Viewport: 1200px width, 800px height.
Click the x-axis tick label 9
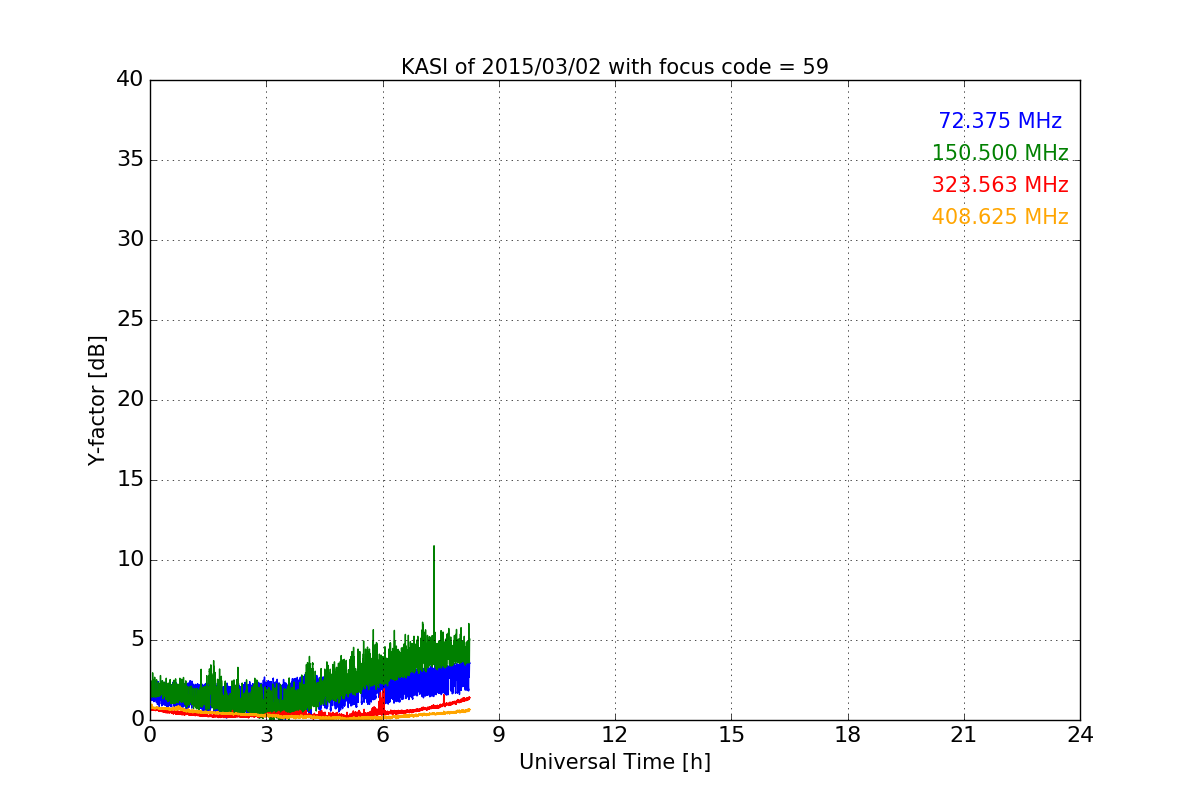pyautogui.click(x=498, y=734)
